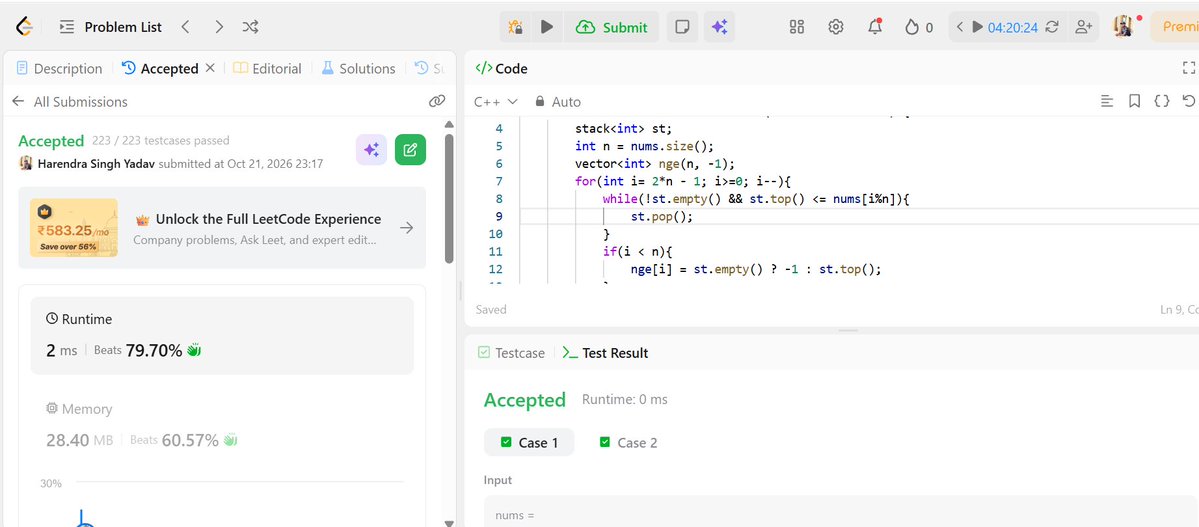Click the premium banner arrow
Image resolution: width=1199 pixels, height=527 pixels.
pos(407,228)
